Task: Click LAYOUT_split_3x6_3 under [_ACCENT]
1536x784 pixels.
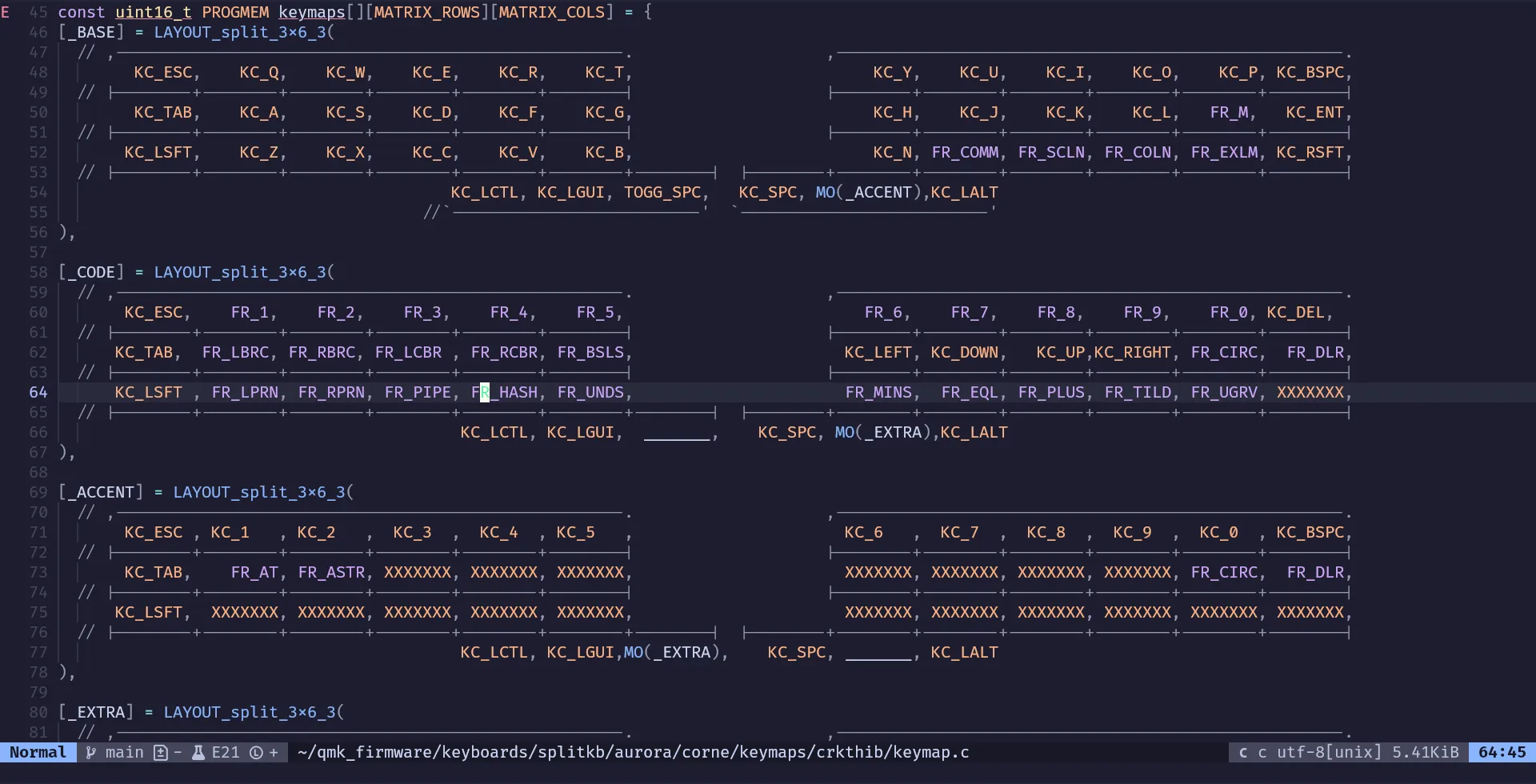Action: (x=262, y=492)
